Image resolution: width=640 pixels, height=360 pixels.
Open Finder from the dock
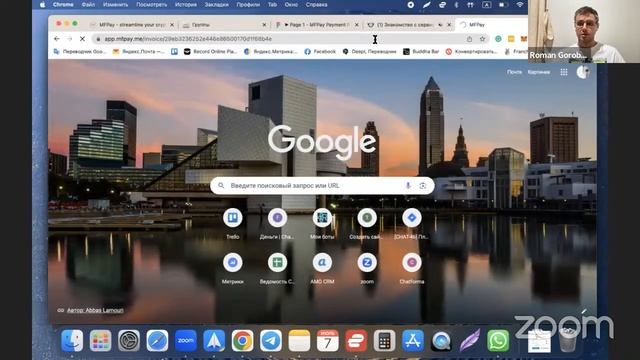click(x=72, y=340)
